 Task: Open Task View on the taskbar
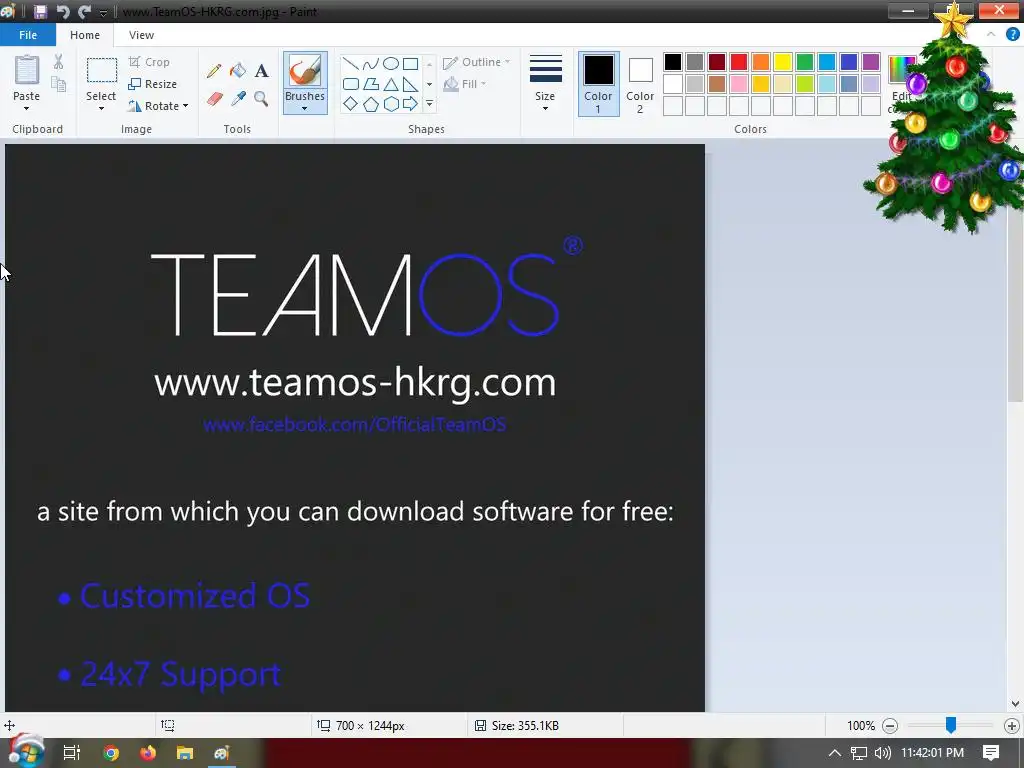(72, 753)
